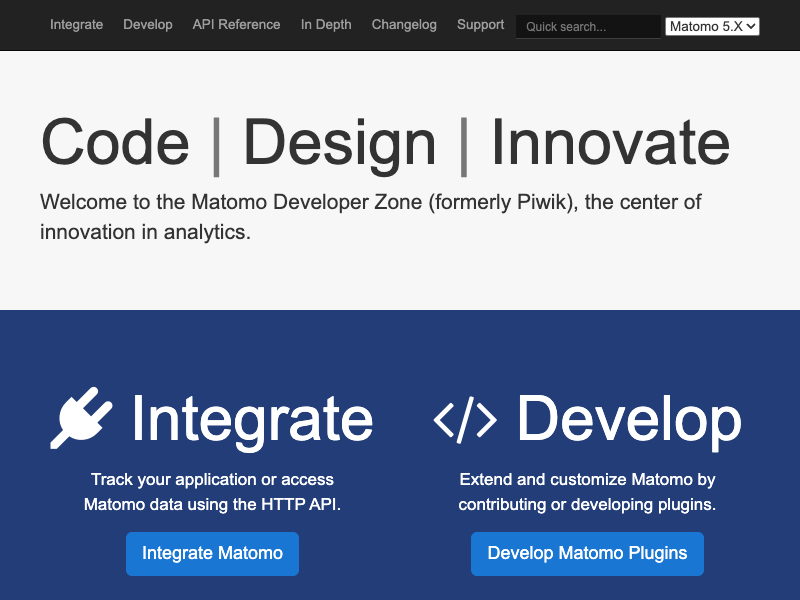
Task: View the Changelog navbar link
Action: pos(404,24)
